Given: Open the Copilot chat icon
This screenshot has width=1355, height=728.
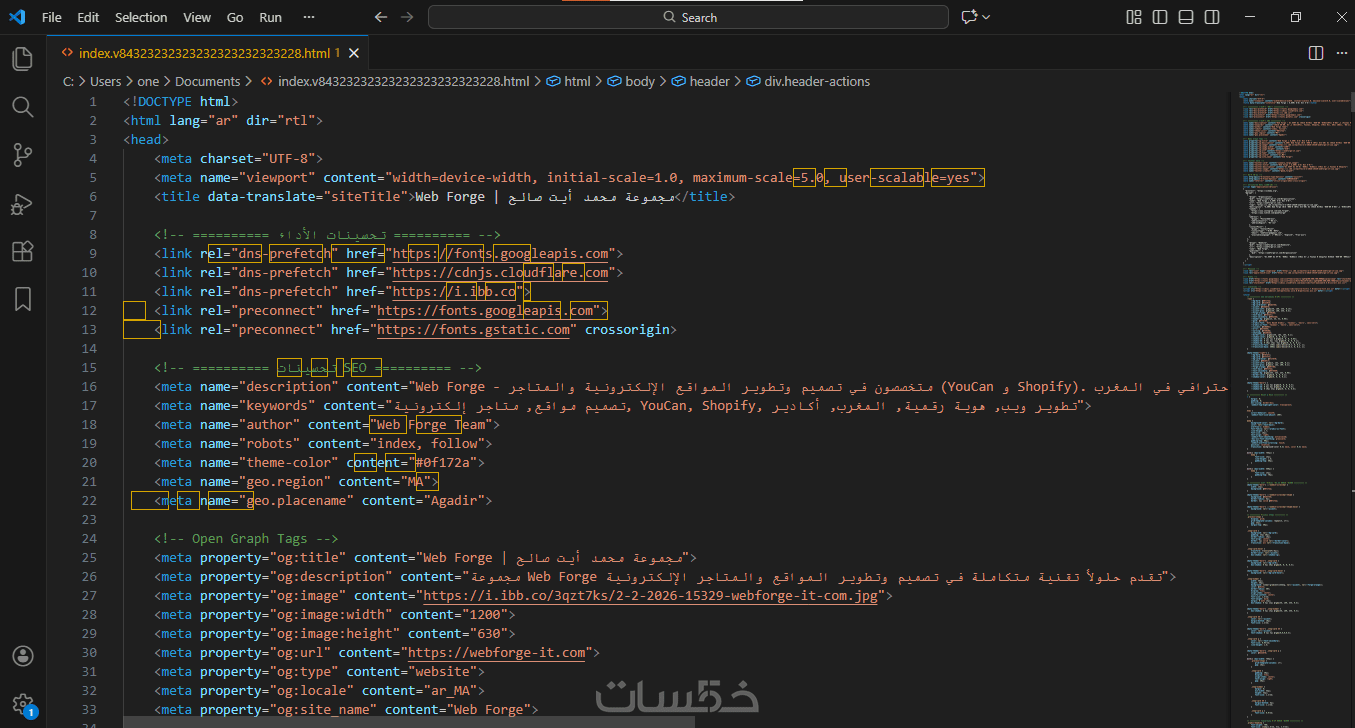Looking at the screenshot, I should [968, 17].
